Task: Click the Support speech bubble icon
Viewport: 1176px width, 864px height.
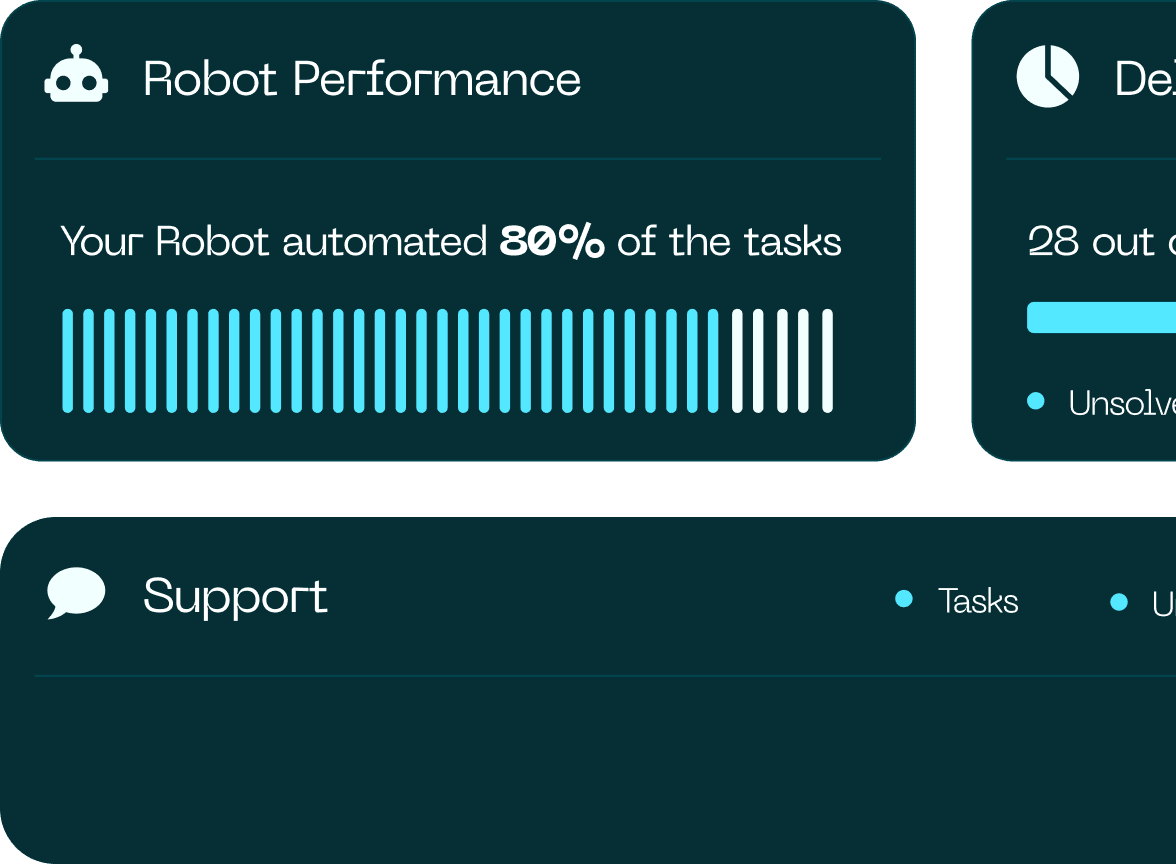Action: coord(76,593)
